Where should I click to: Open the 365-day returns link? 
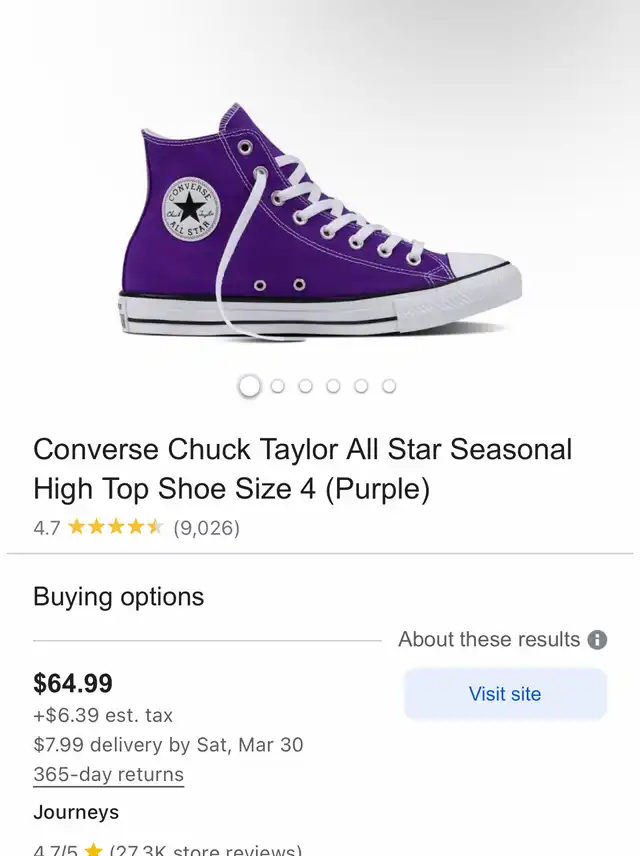pos(109,775)
